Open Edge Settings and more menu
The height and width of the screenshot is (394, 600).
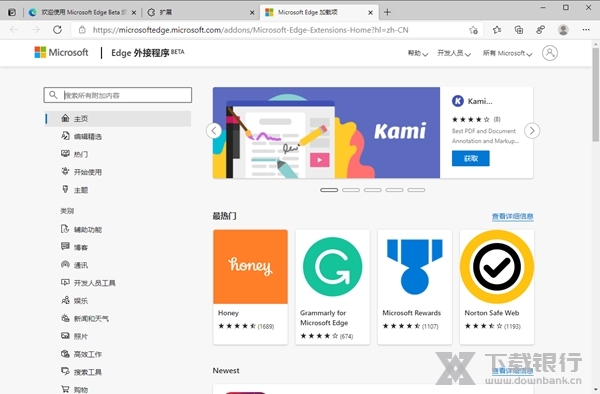tap(586, 30)
